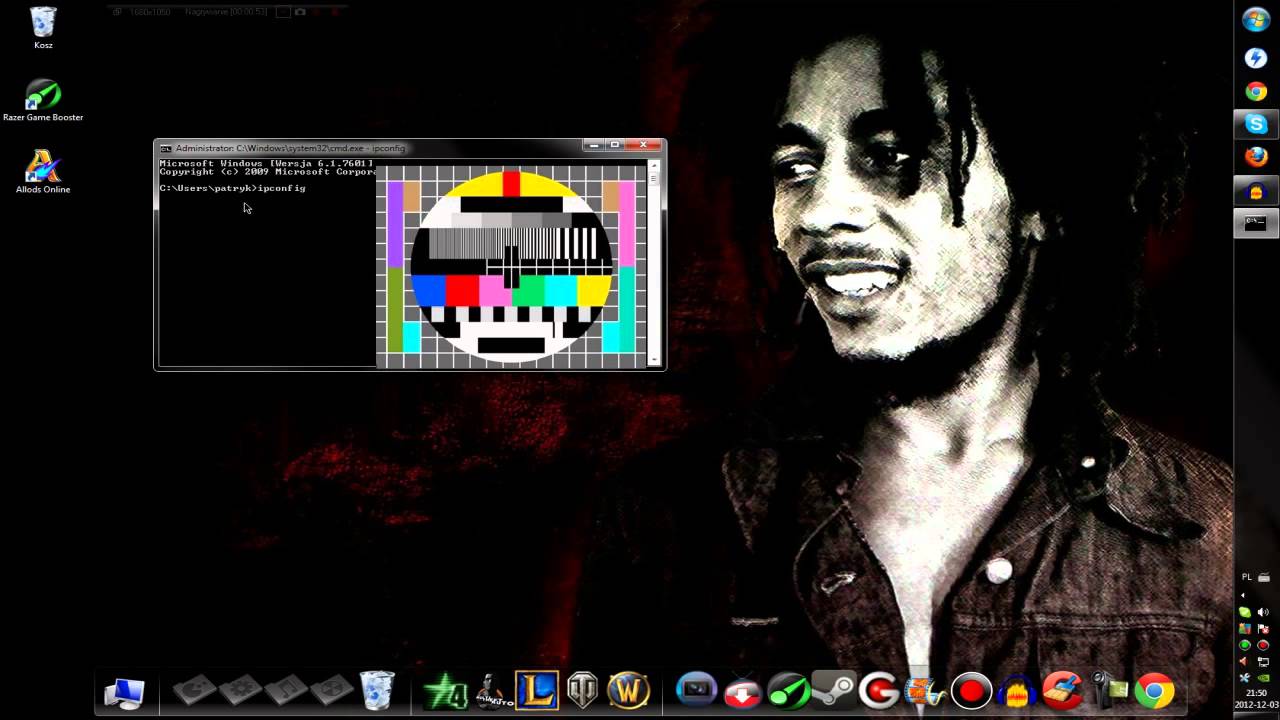Click the red circle tray icon
The height and width of the screenshot is (720, 1280).
pyautogui.click(x=1263, y=644)
